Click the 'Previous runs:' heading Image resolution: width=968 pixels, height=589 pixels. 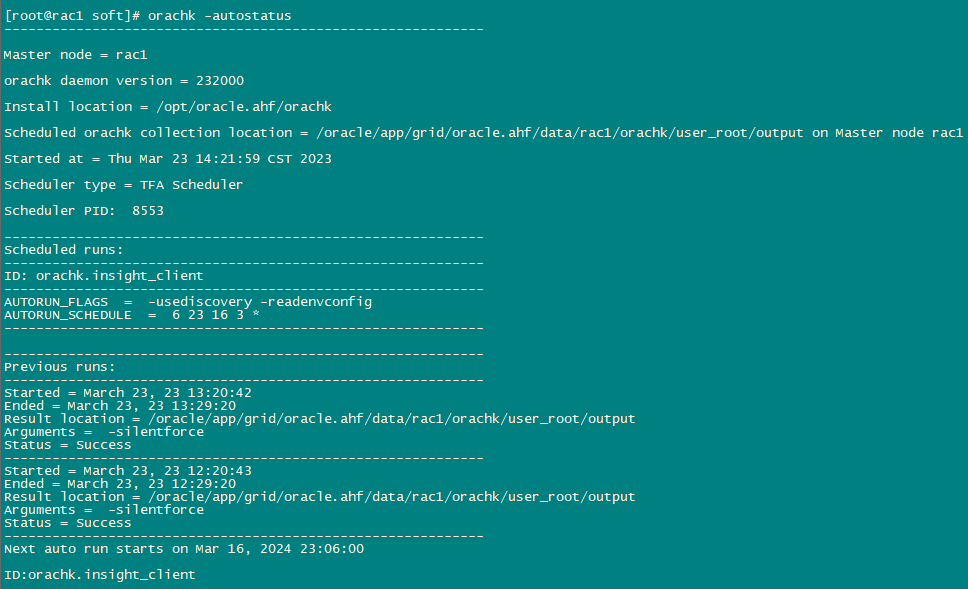(60, 367)
